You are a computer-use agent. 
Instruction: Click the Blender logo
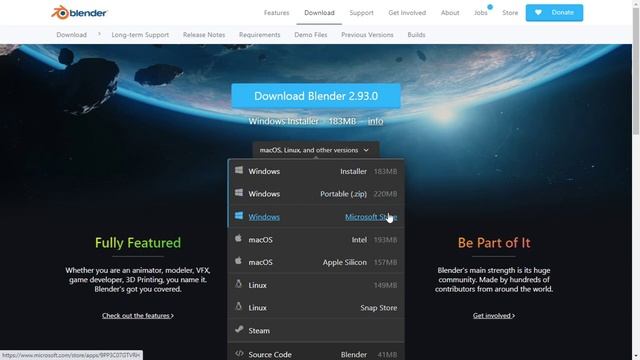coord(79,13)
